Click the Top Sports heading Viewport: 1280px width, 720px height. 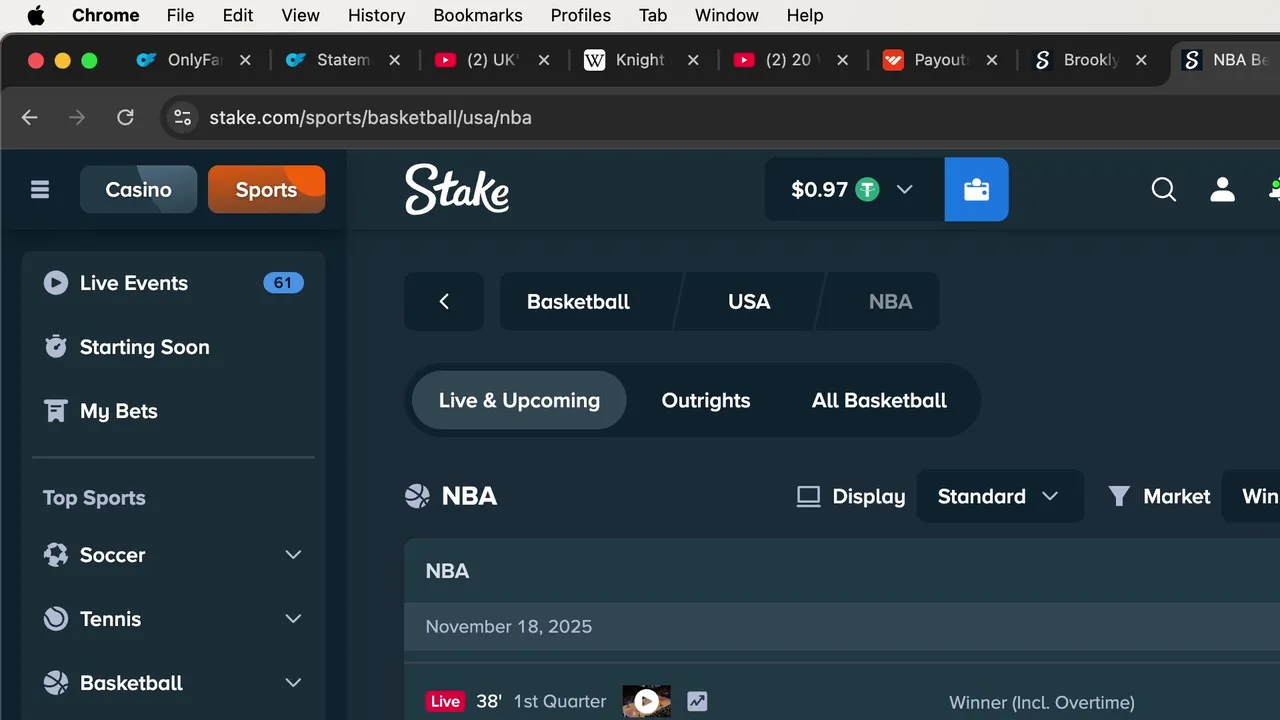(x=94, y=498)
